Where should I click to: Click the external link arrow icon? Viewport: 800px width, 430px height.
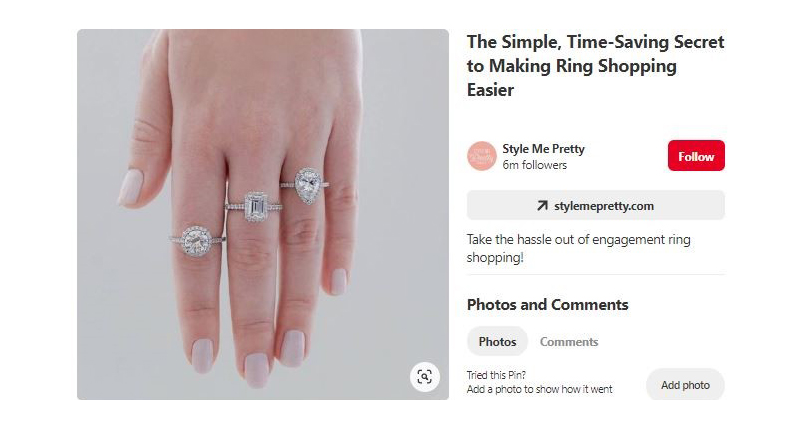click(x=542, y=206)
